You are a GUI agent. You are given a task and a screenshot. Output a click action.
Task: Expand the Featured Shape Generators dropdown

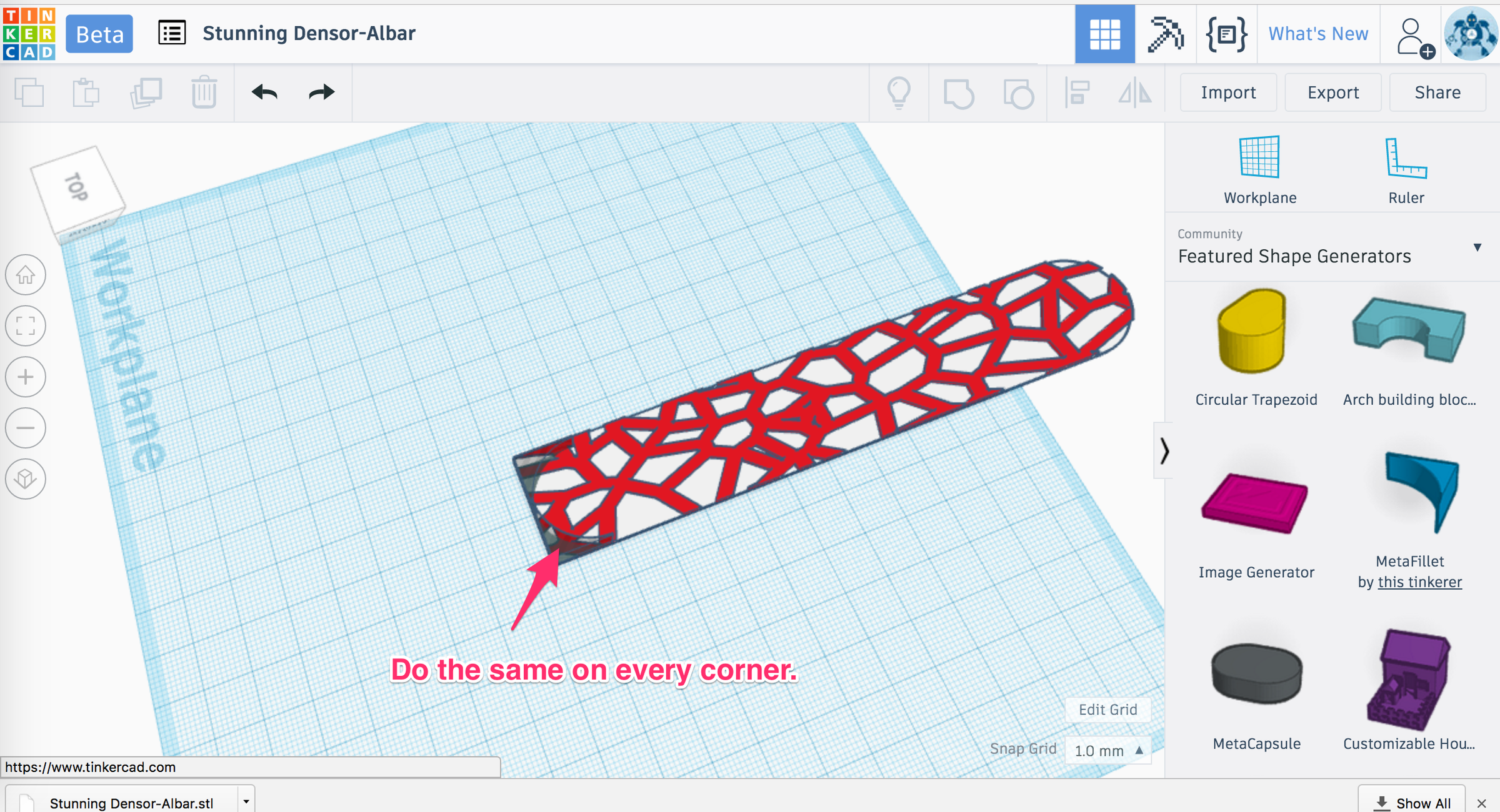1478,247
